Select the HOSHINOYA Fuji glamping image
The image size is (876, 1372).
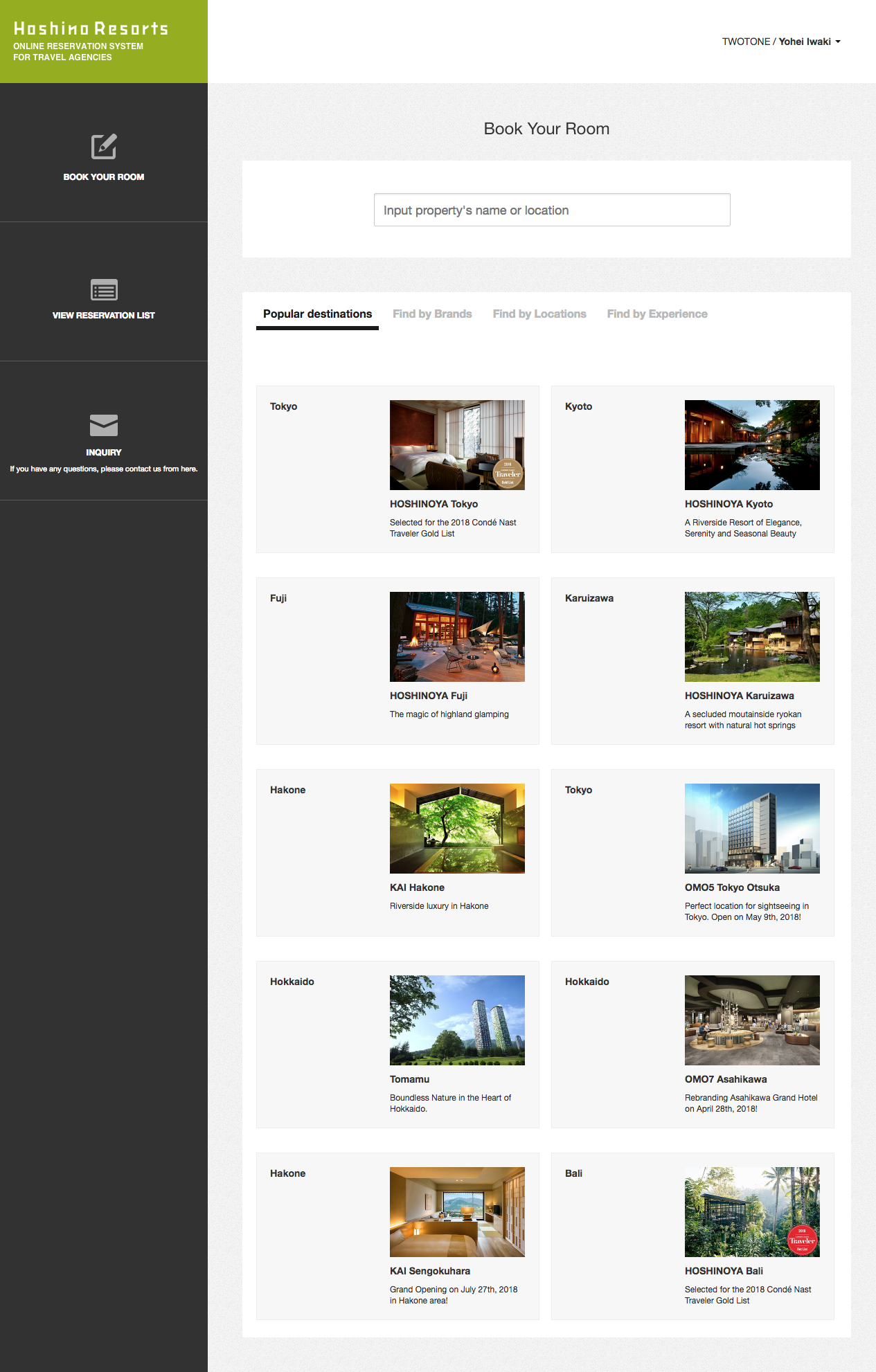click(x=457, y=637)
